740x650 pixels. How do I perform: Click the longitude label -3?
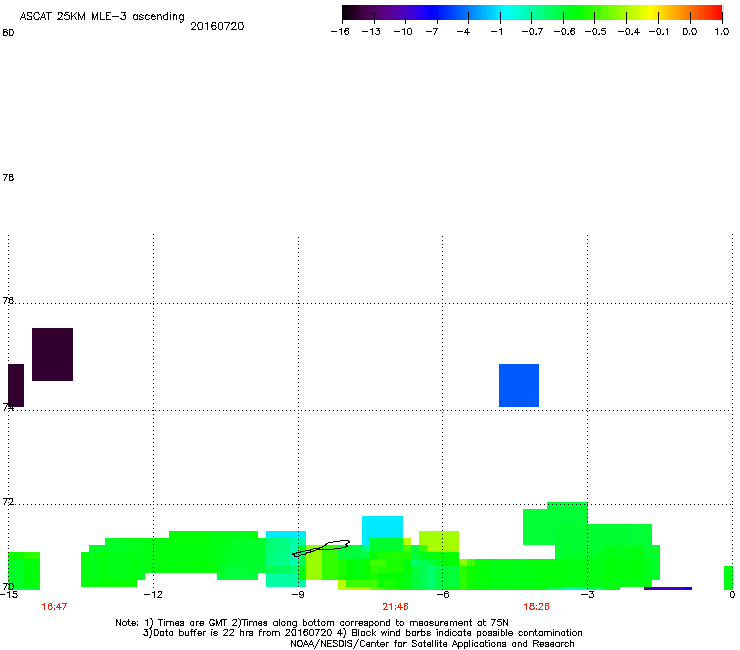pyautogui.click(x=587, y=595)
